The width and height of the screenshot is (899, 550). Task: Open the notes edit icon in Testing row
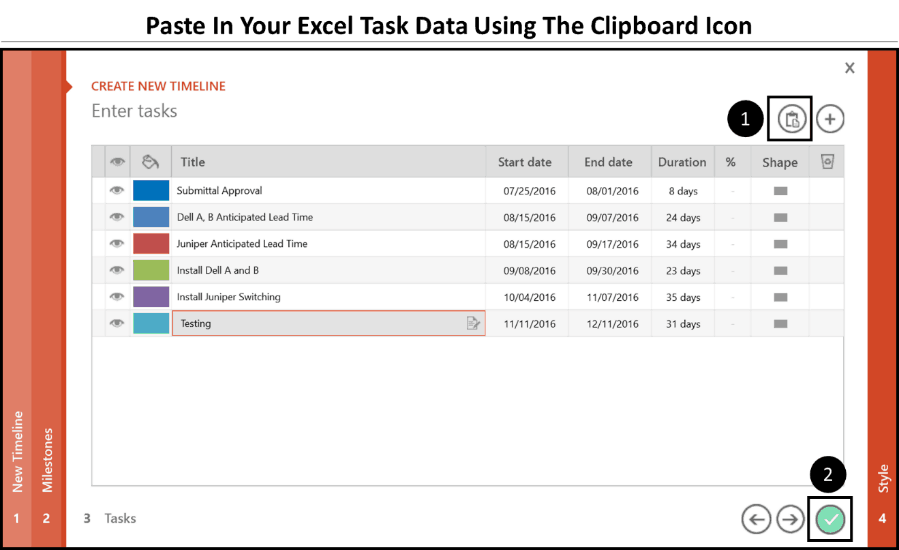[473, 323]
